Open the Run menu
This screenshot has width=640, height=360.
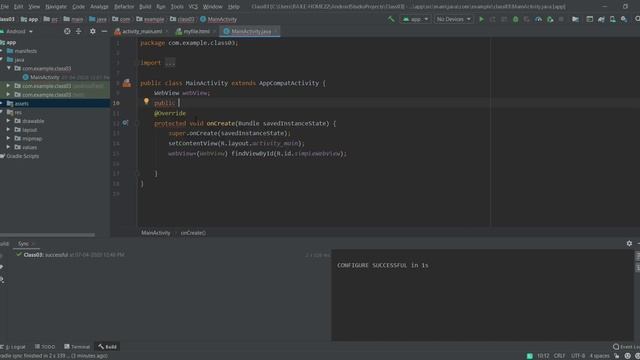161,7
